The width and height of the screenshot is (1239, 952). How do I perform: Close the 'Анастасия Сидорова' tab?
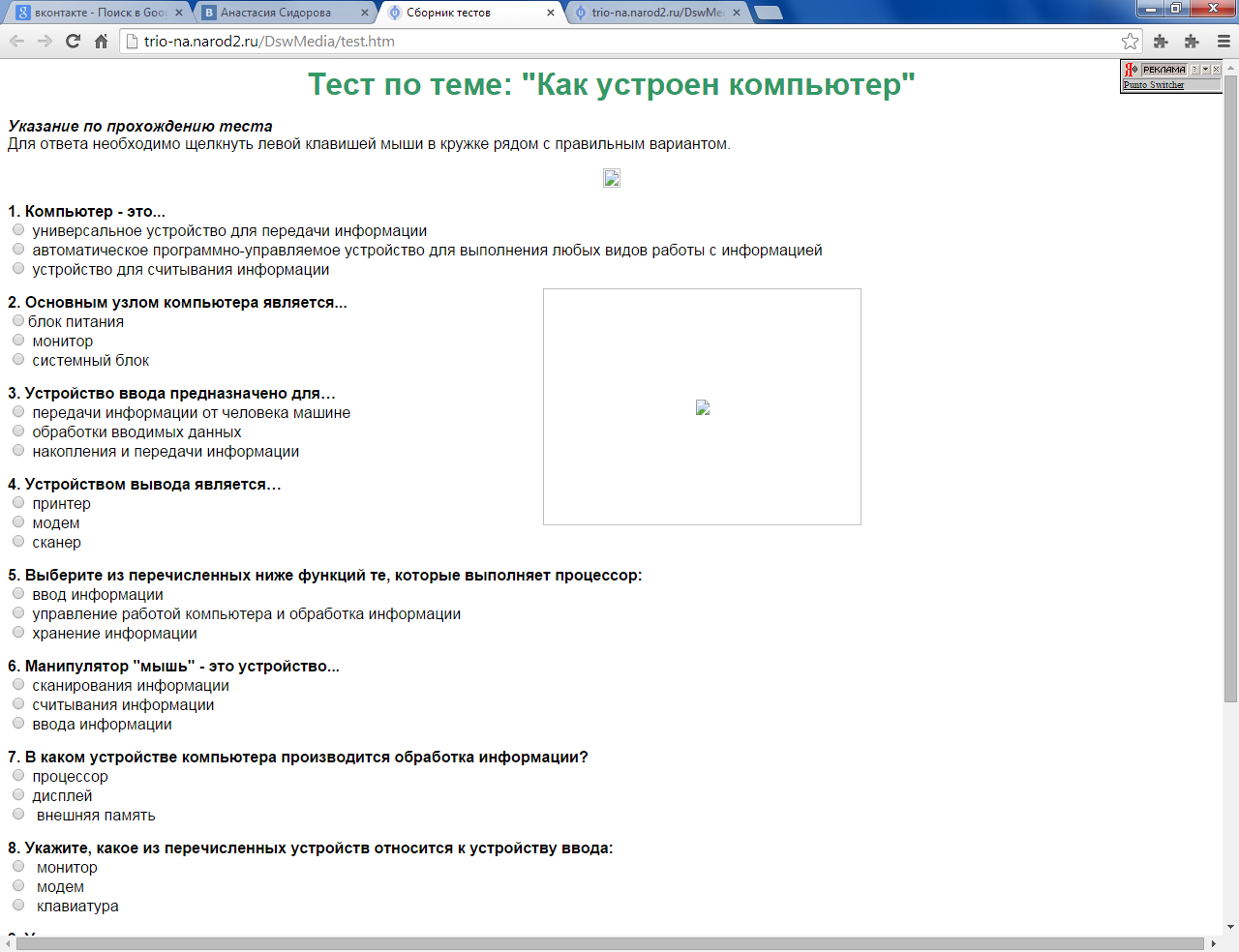tap(365, 13)
